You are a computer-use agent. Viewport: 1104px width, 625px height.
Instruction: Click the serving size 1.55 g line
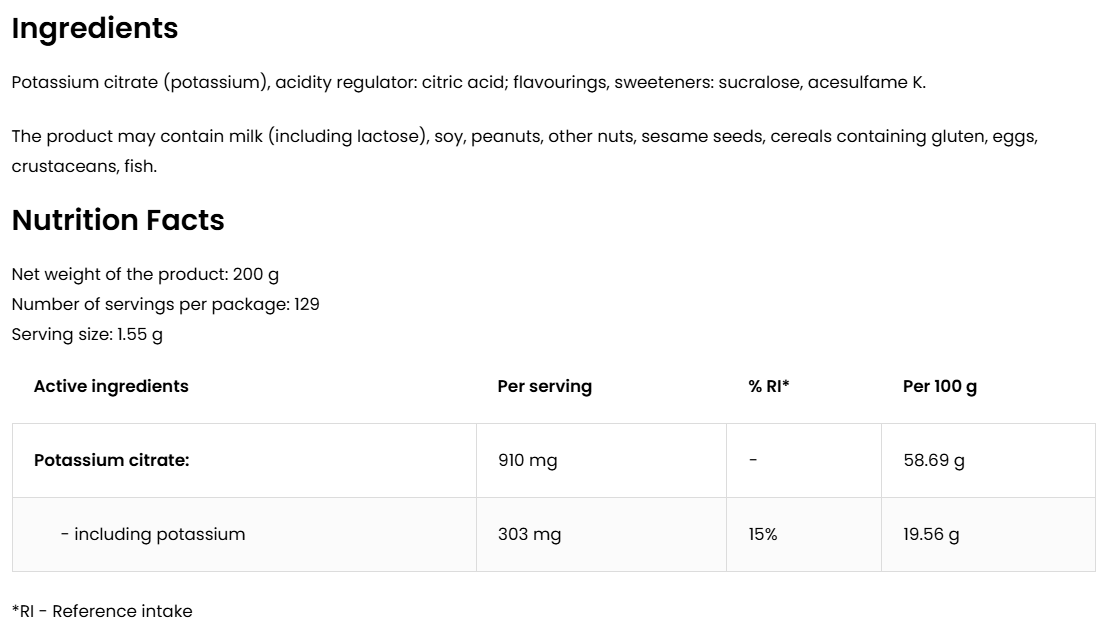(x=87, y=334)
